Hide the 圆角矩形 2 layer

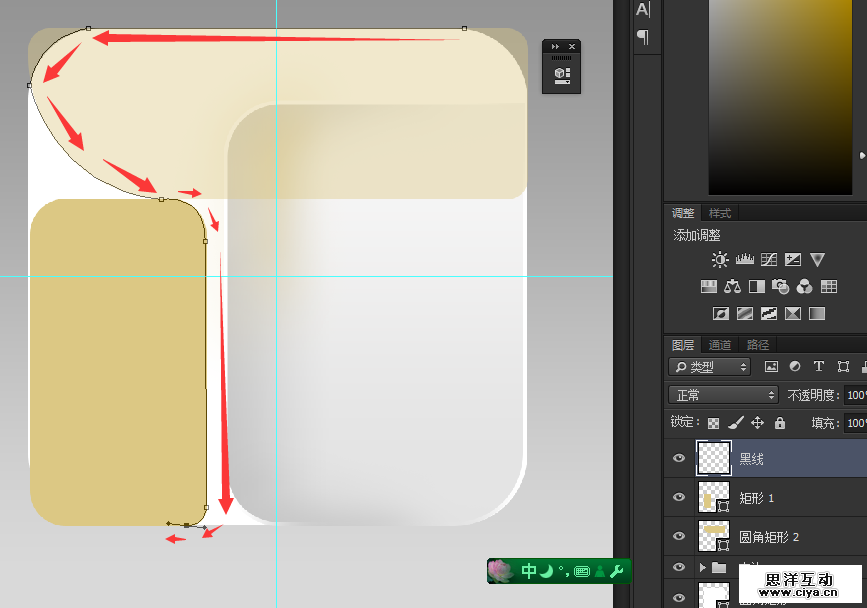pos(680,537)
